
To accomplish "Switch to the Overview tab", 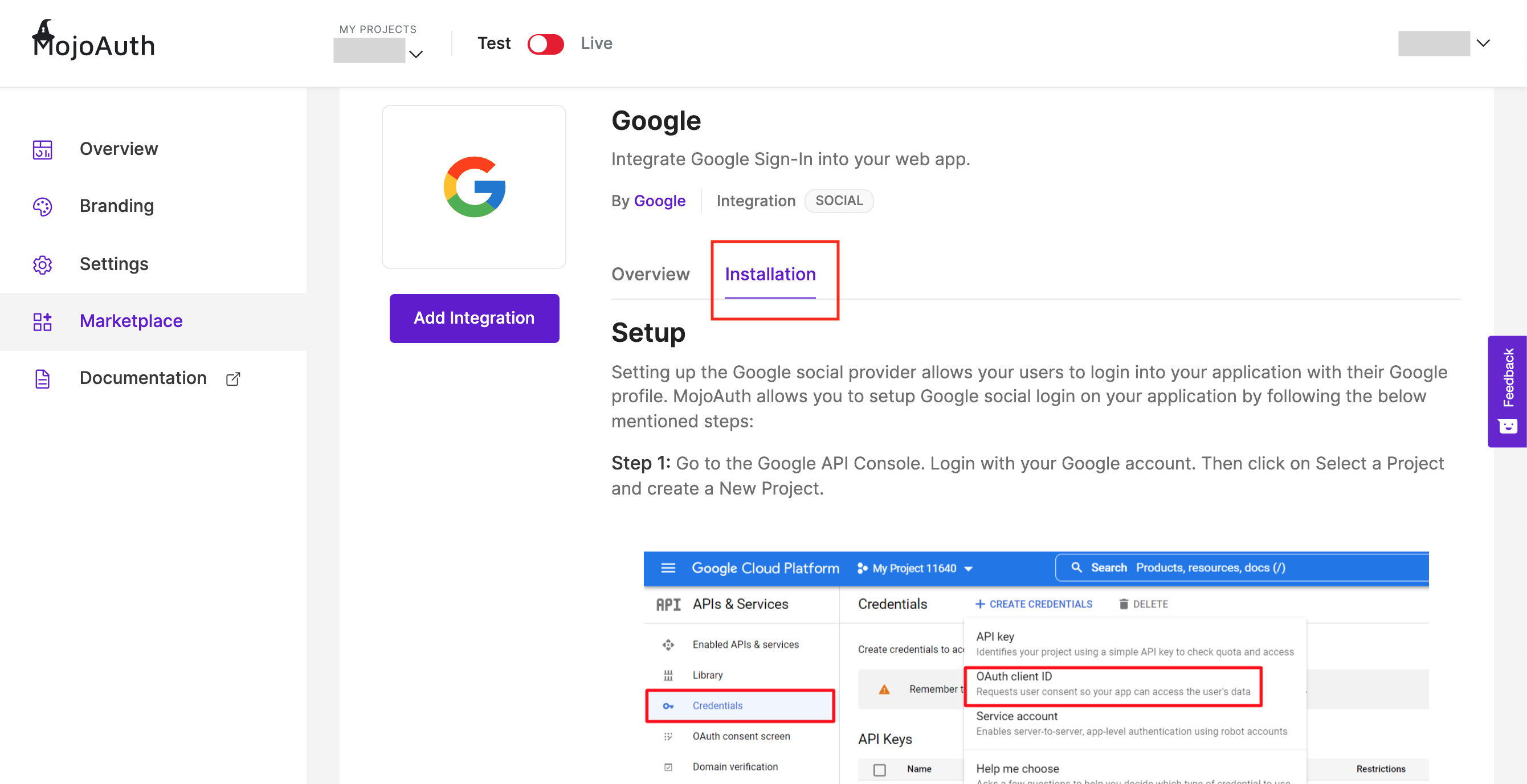I will coord(650,275).
